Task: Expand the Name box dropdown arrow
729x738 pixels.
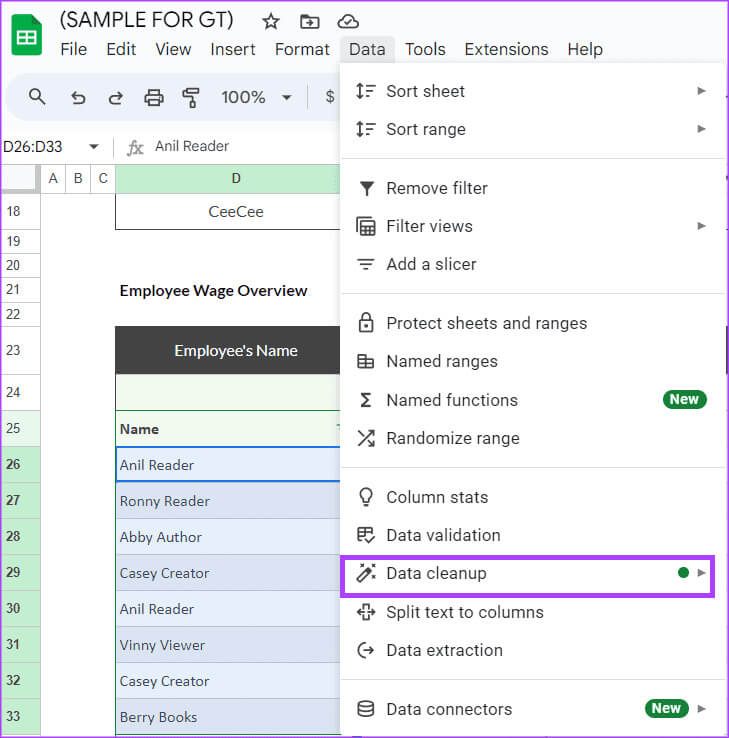Action: tap(94, 147)
